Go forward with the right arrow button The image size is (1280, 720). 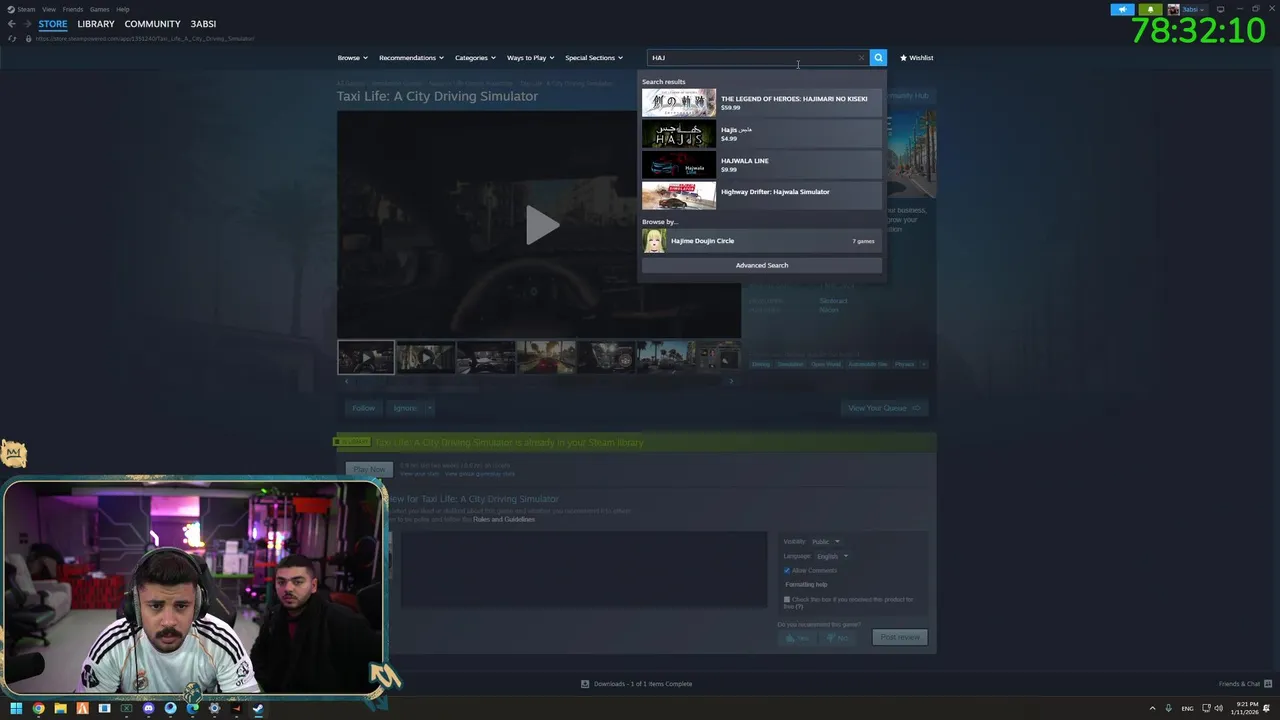click(x=28, y=24)
